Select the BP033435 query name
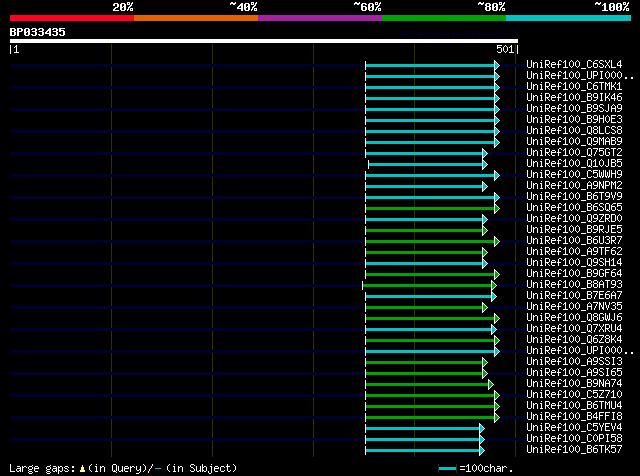Viewport: 640px width, 476px height. (x=38, y=32)
